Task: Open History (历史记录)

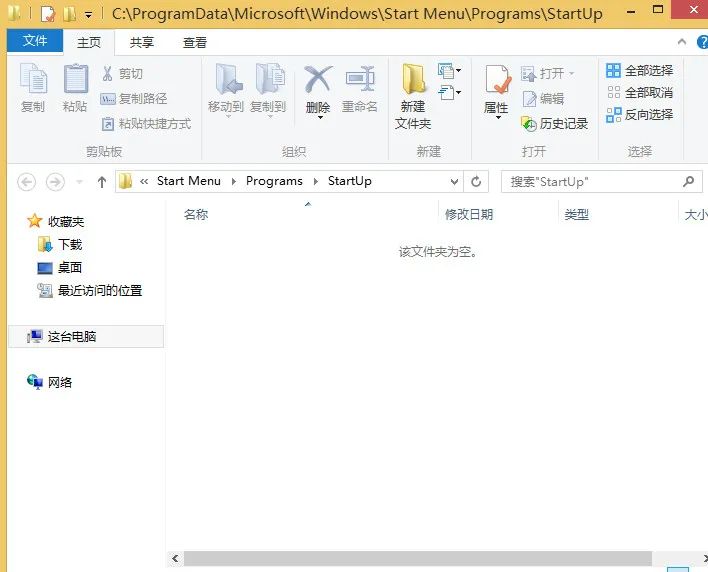Action: pyautogui.click(x=555, y=123)
